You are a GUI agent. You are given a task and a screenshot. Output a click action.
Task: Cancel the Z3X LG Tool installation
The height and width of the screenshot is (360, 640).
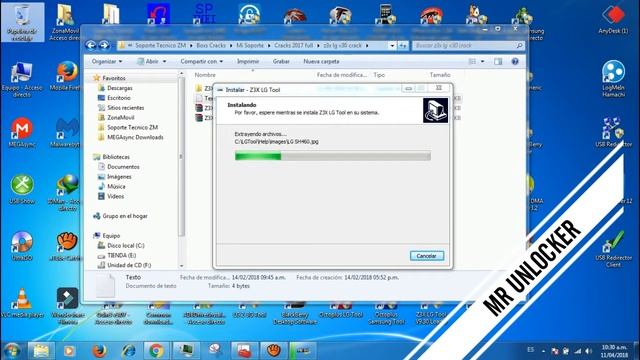tap(427, 256)
